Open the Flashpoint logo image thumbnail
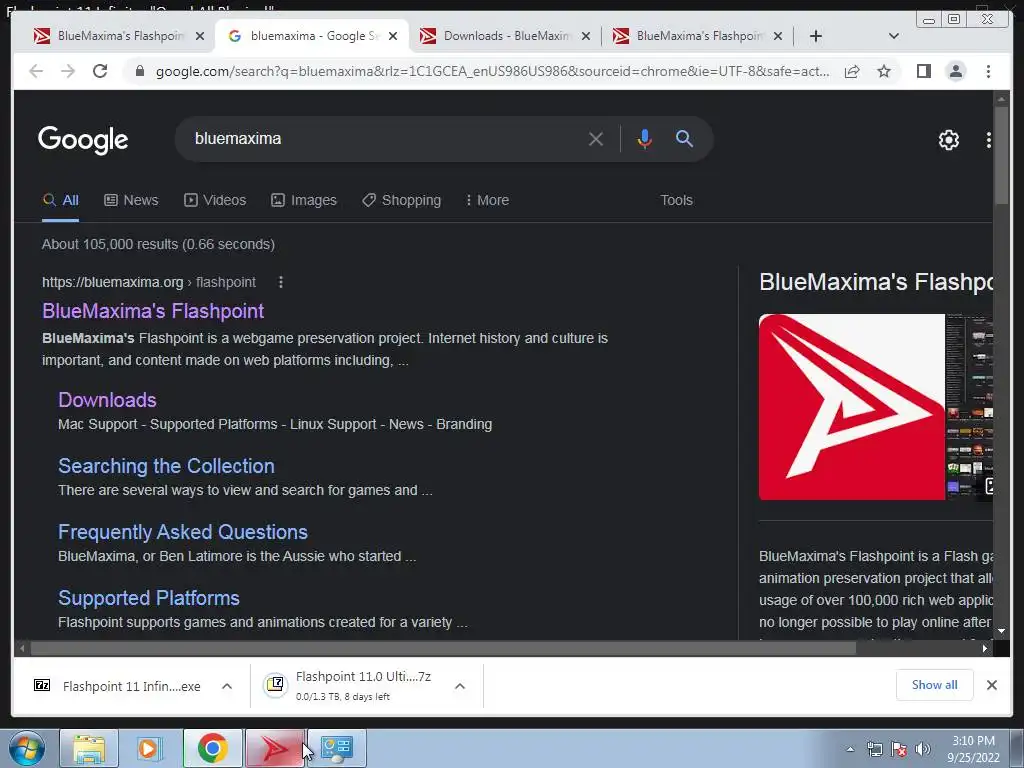 852,407
